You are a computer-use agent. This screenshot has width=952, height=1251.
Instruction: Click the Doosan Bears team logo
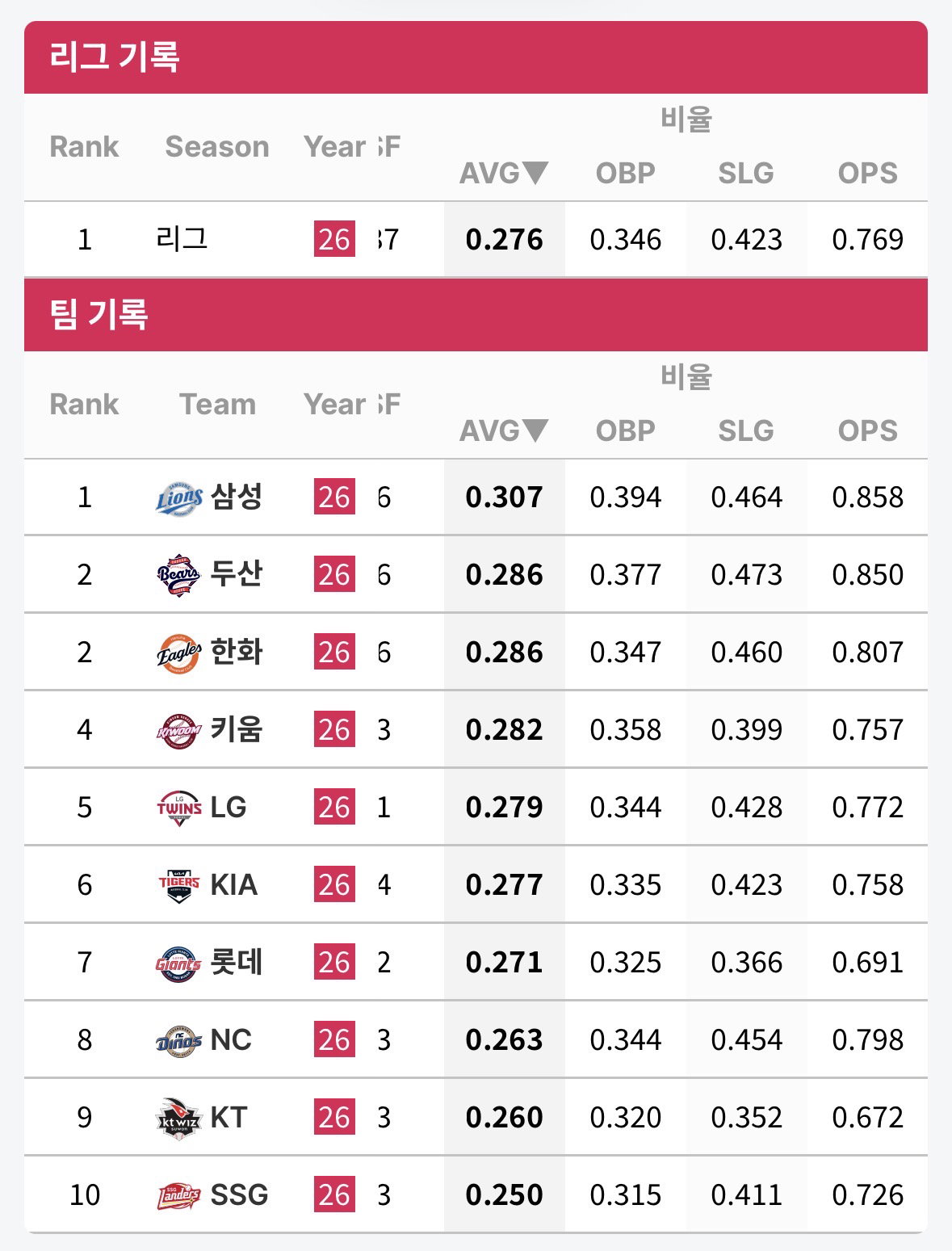pyautogui.click(x=179, y=576)
